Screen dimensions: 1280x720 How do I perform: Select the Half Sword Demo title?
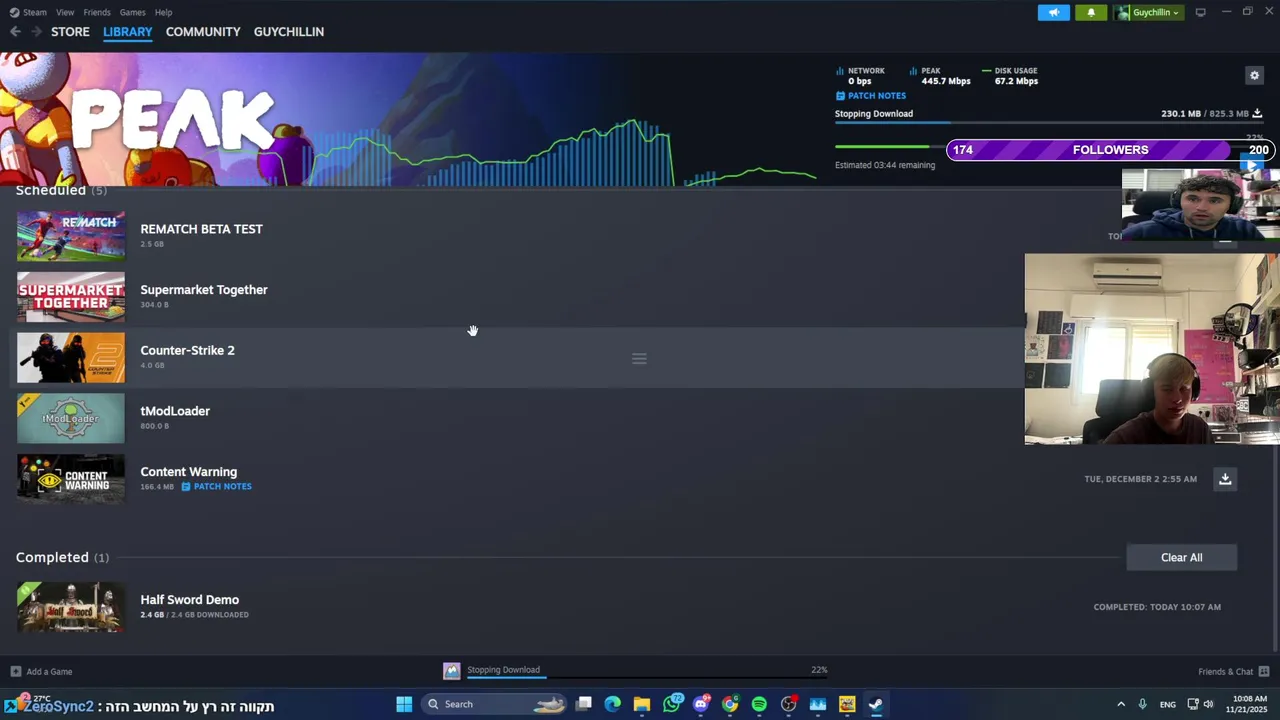tap(189, 600)
